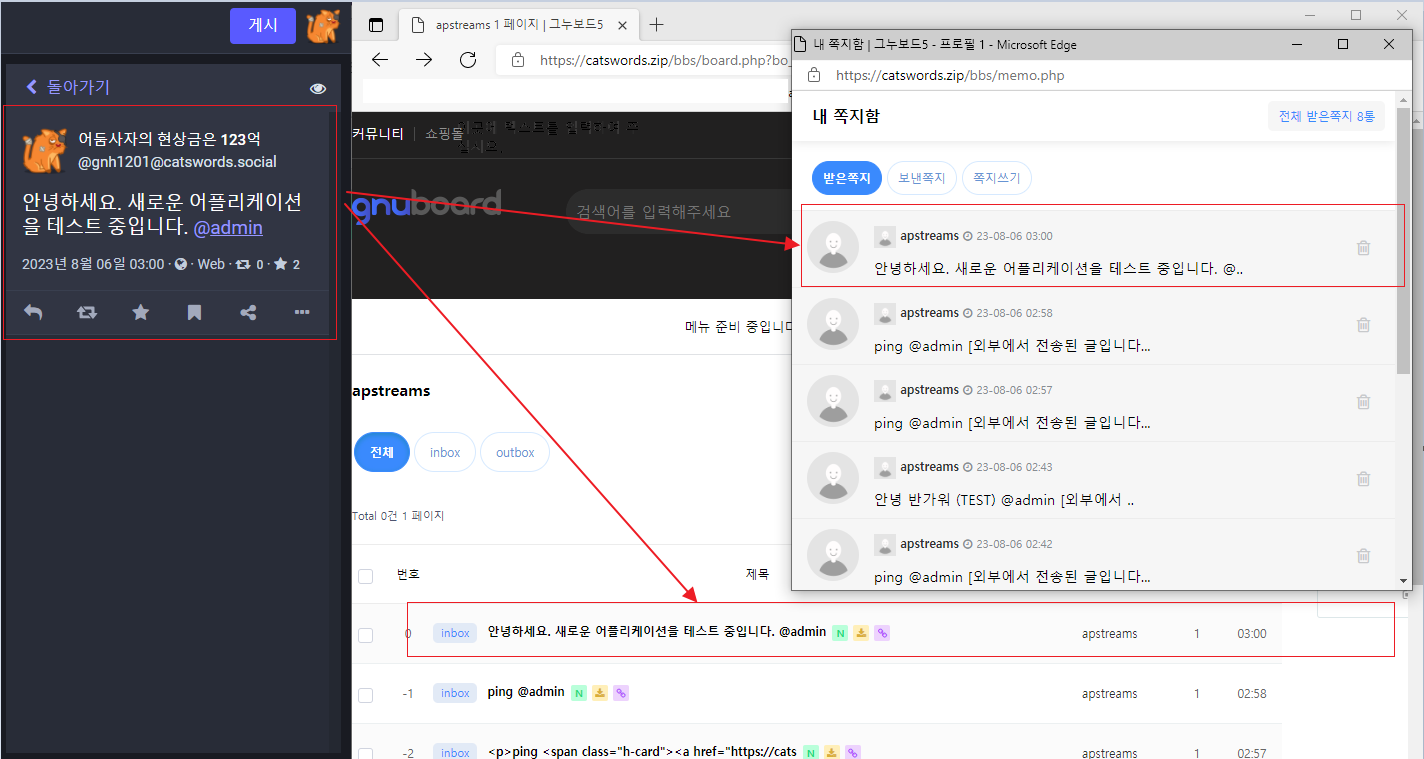Open the 쪽지쓰기 compose tab
1424x759 pixels.
996,178
